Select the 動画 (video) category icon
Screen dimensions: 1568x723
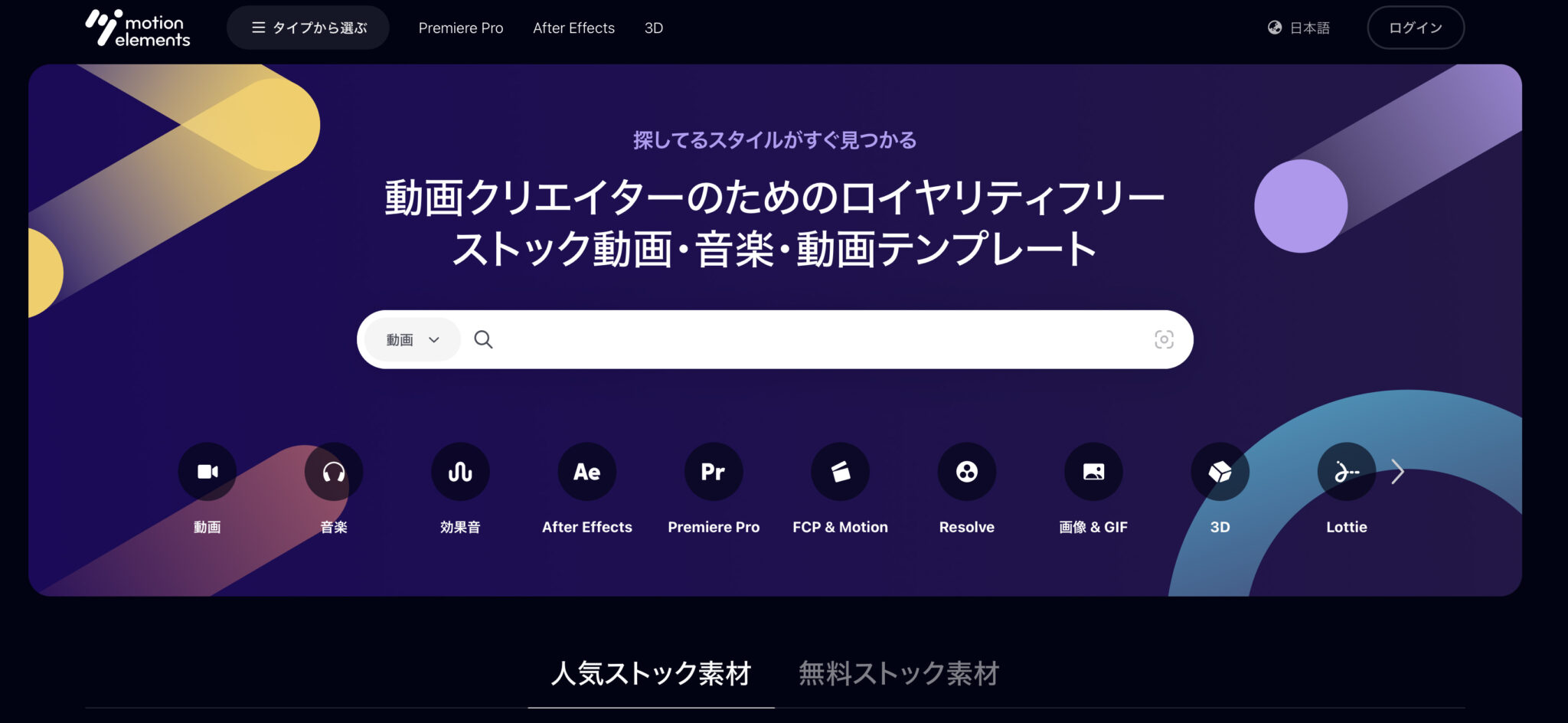click(207, 471)
